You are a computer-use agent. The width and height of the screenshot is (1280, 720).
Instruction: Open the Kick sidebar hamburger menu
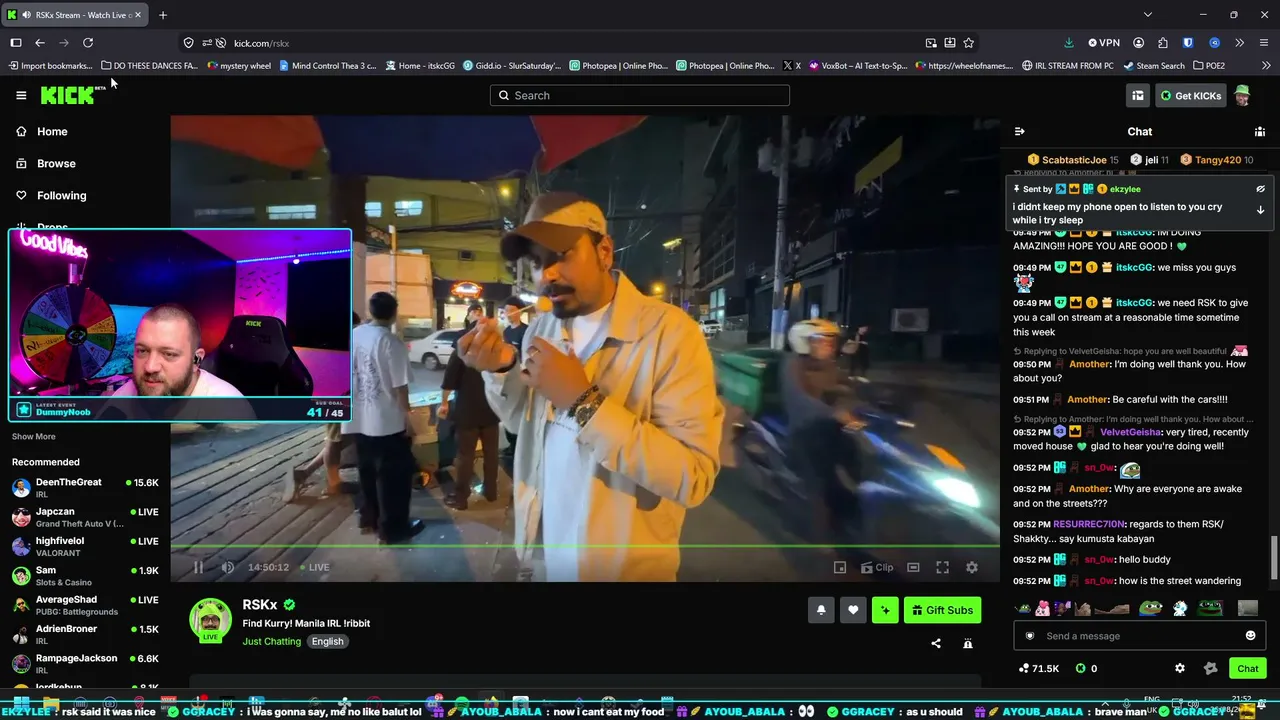21,95
